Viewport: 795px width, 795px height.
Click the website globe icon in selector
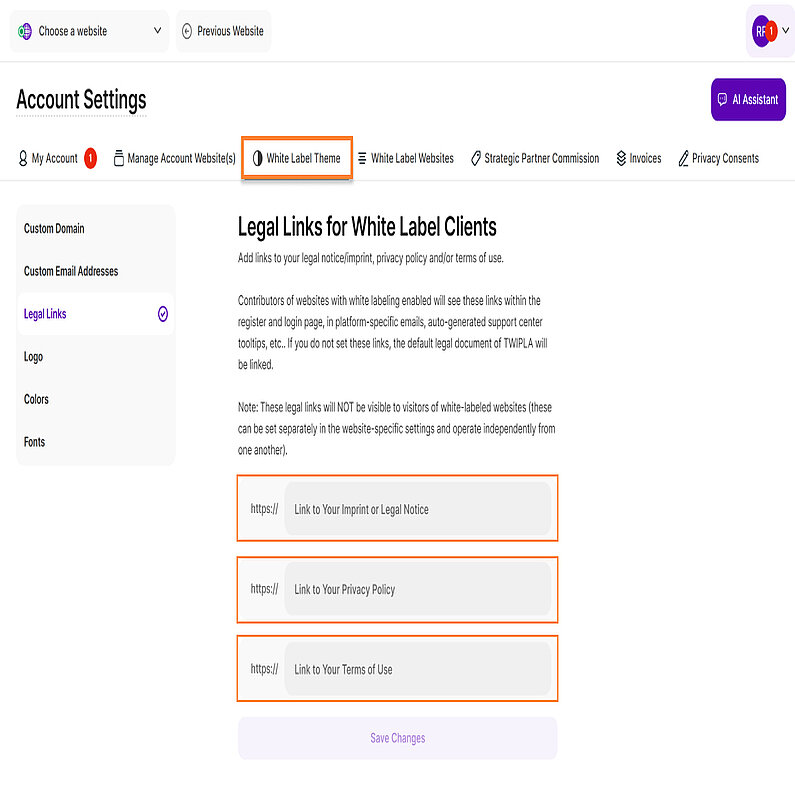point(26,31)
